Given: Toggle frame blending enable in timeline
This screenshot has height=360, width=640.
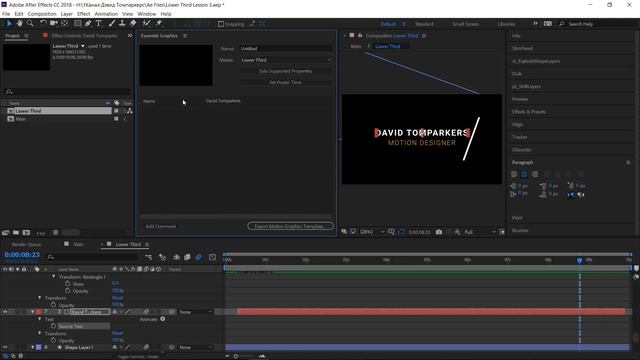Looking at the screenshot, I should pyautogui.click(x=187, y=257).
